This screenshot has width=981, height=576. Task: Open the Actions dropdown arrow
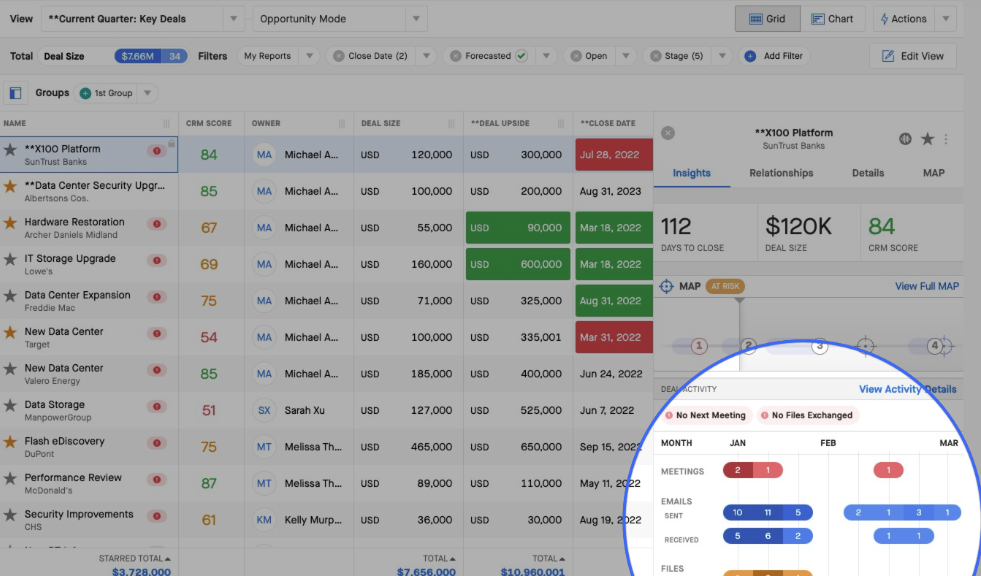tap(946, 19)
